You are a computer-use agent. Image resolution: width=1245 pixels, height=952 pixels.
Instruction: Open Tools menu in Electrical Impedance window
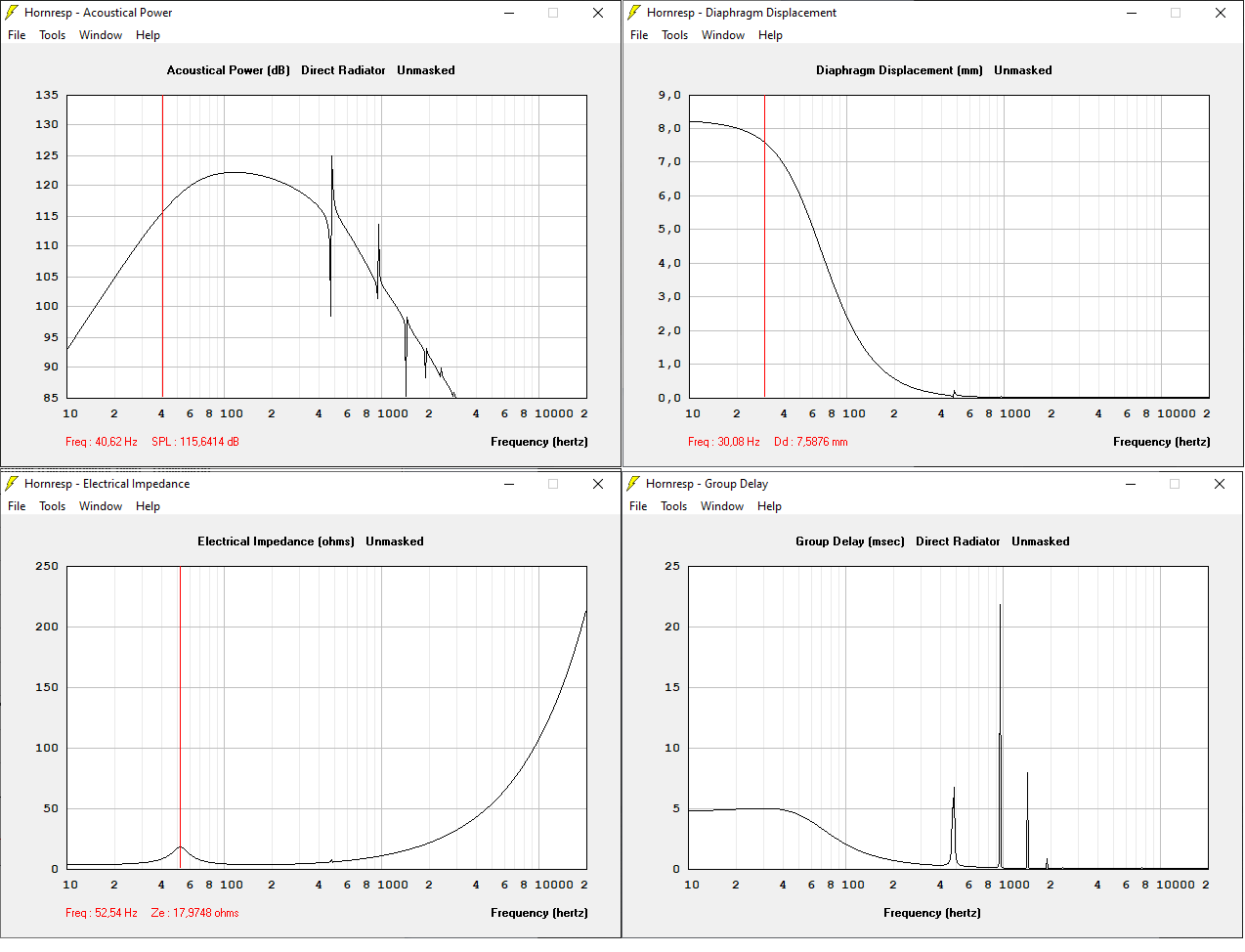click(x=52, y=506)
